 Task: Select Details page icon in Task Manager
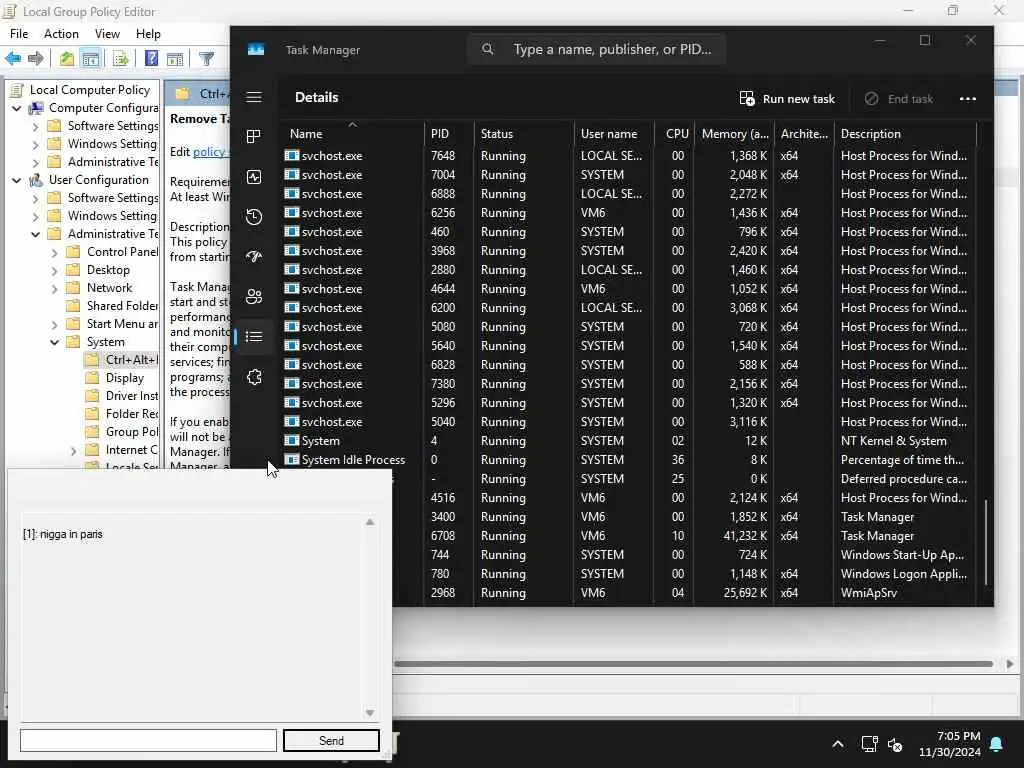point(254,336)
